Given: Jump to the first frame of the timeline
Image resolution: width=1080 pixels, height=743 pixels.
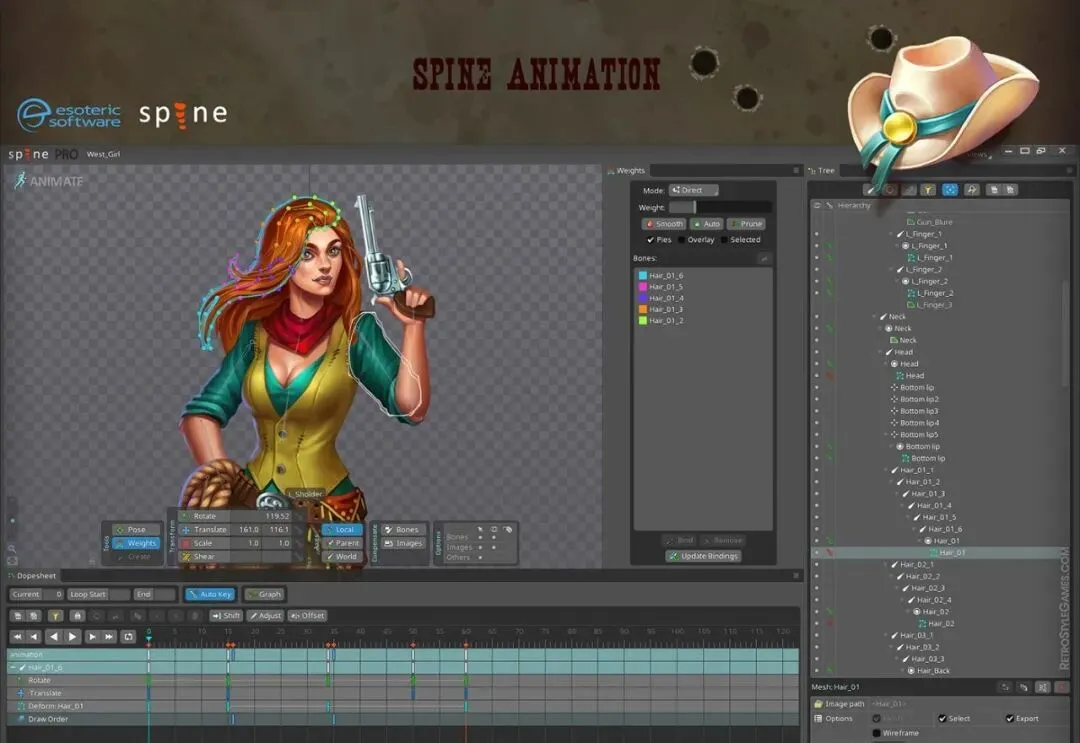Looking at the screenshot, I should click(x=17, y=637).
